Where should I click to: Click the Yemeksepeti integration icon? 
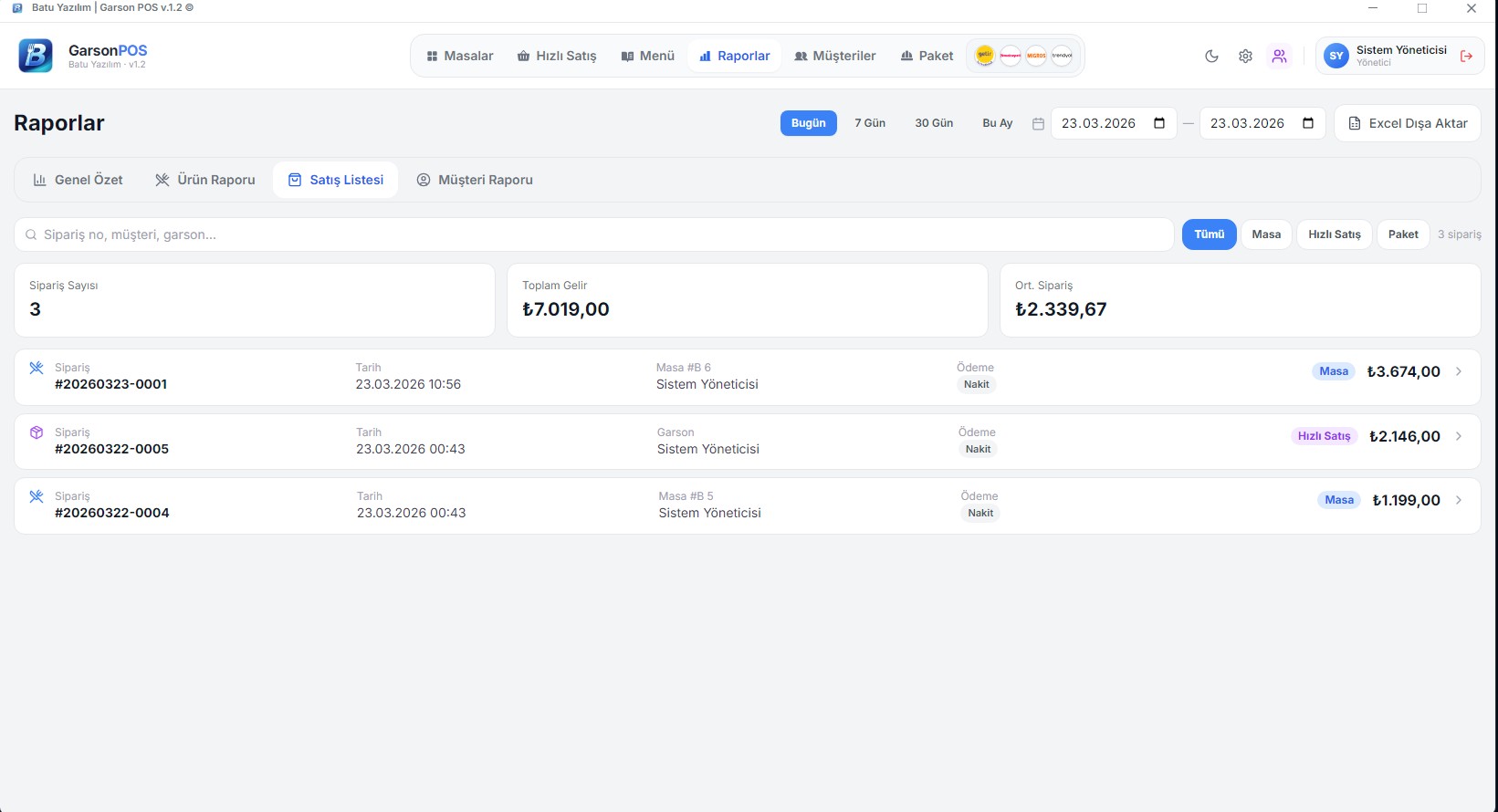1011,56
